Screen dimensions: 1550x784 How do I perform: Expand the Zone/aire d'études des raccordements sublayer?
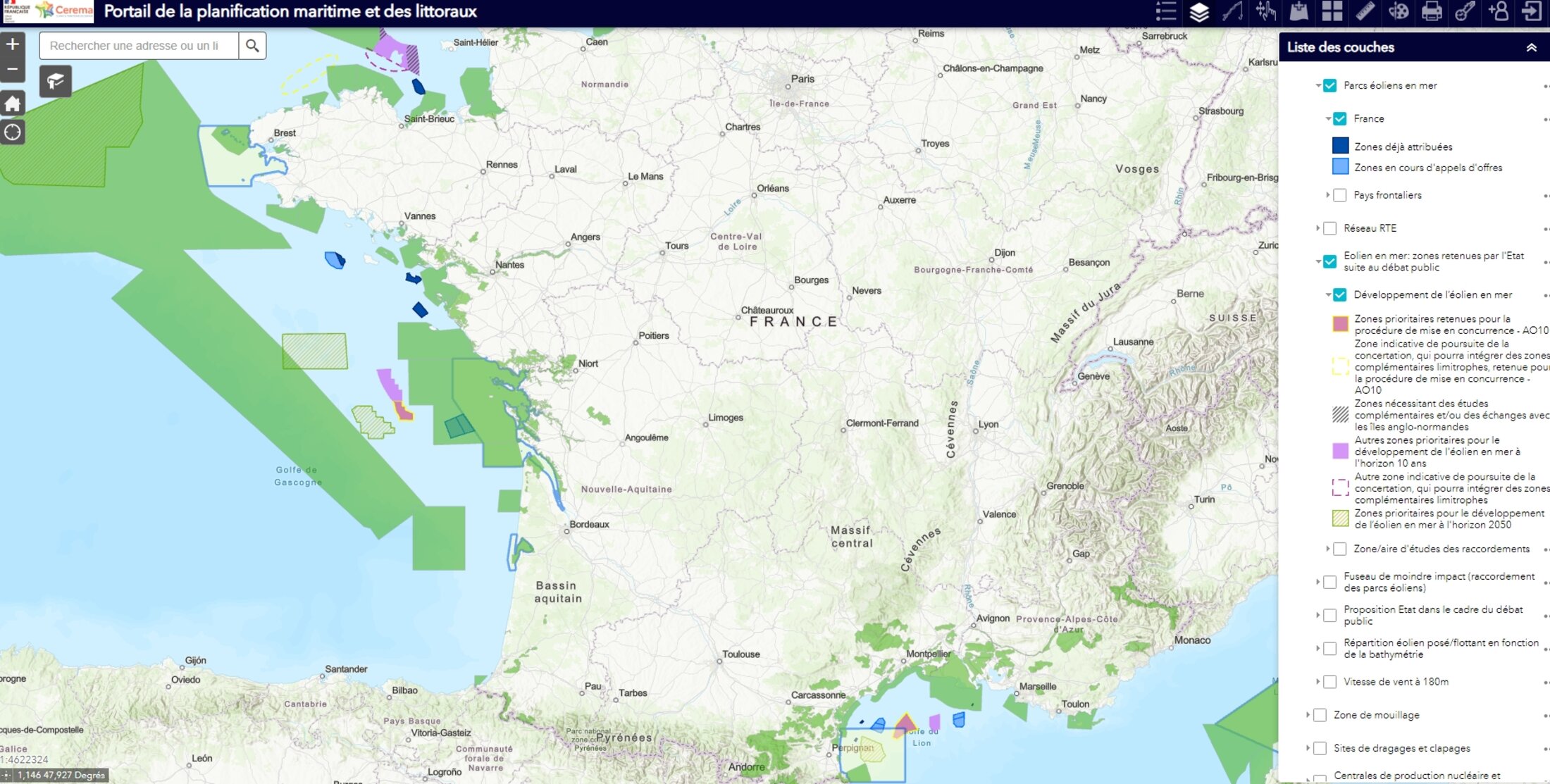pos(1327,549)
